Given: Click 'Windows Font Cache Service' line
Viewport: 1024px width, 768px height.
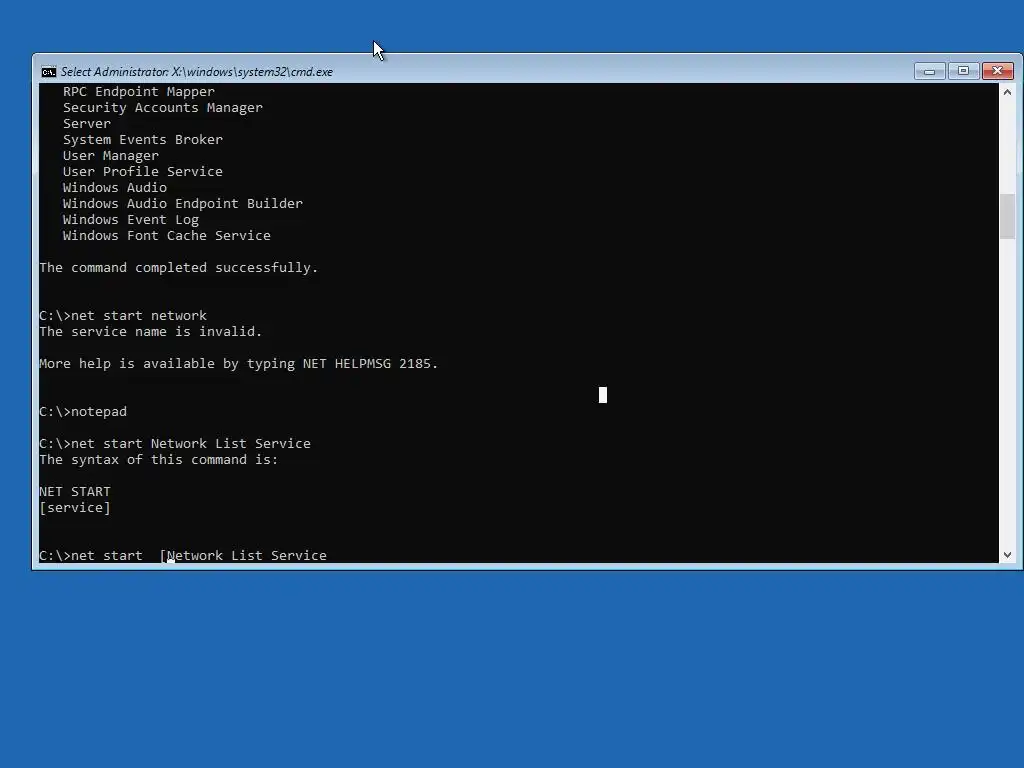Looking at the screenshot, I should tap(167, 236).
